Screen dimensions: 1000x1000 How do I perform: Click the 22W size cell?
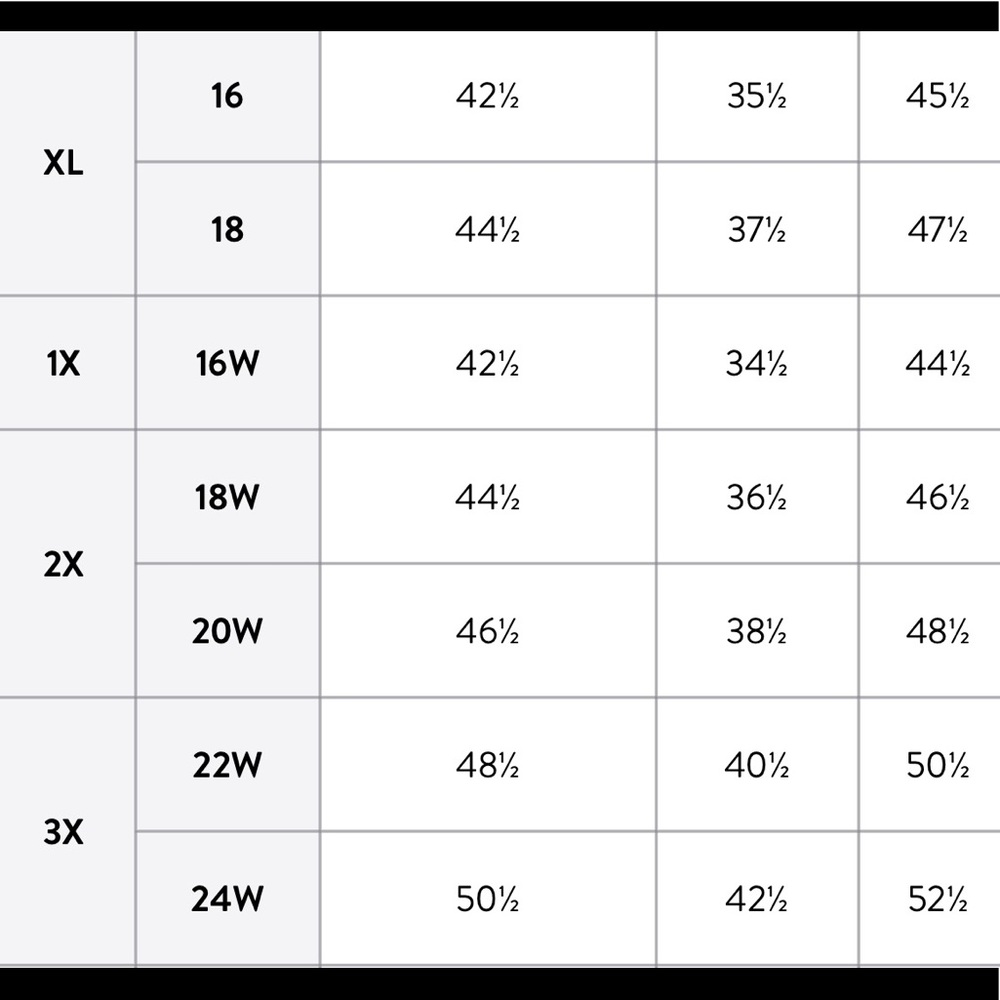click(228, 765)
